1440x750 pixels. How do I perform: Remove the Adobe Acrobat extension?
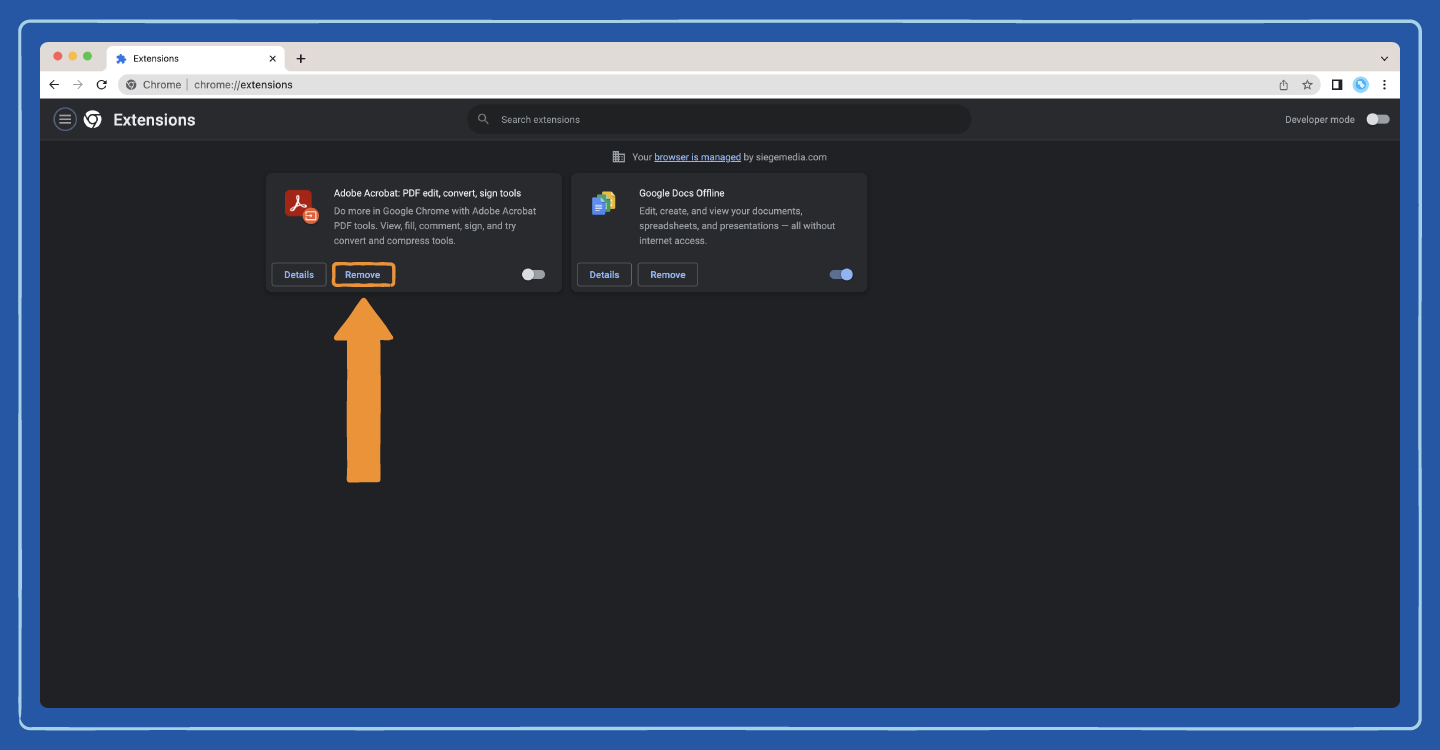click(x=363, y=274)
